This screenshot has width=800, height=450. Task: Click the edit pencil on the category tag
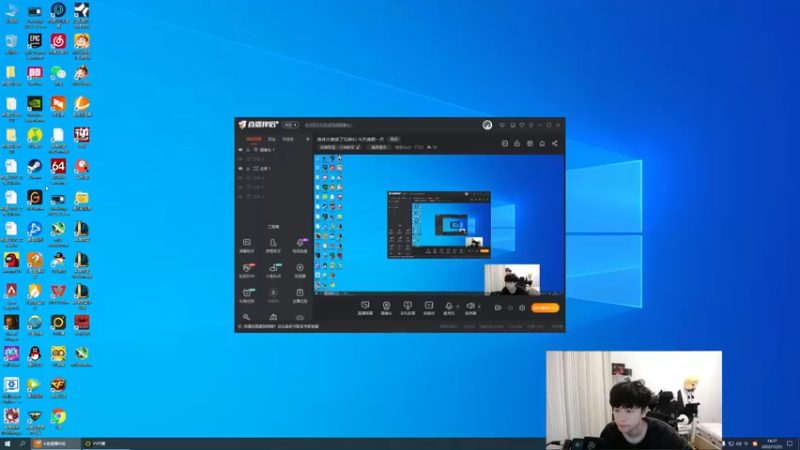coord(358,147)
